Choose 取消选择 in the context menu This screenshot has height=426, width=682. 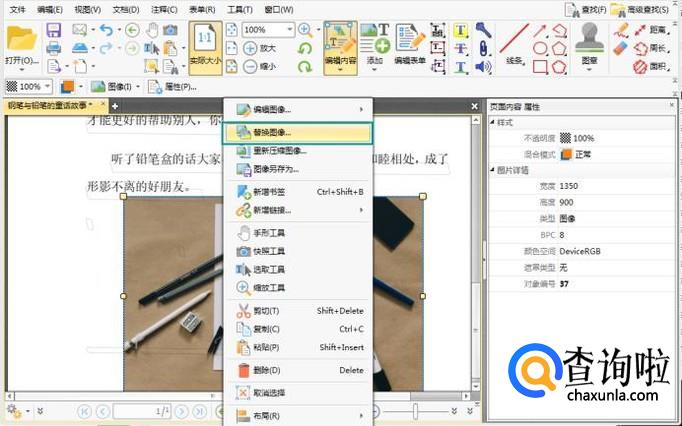(298, 393)
